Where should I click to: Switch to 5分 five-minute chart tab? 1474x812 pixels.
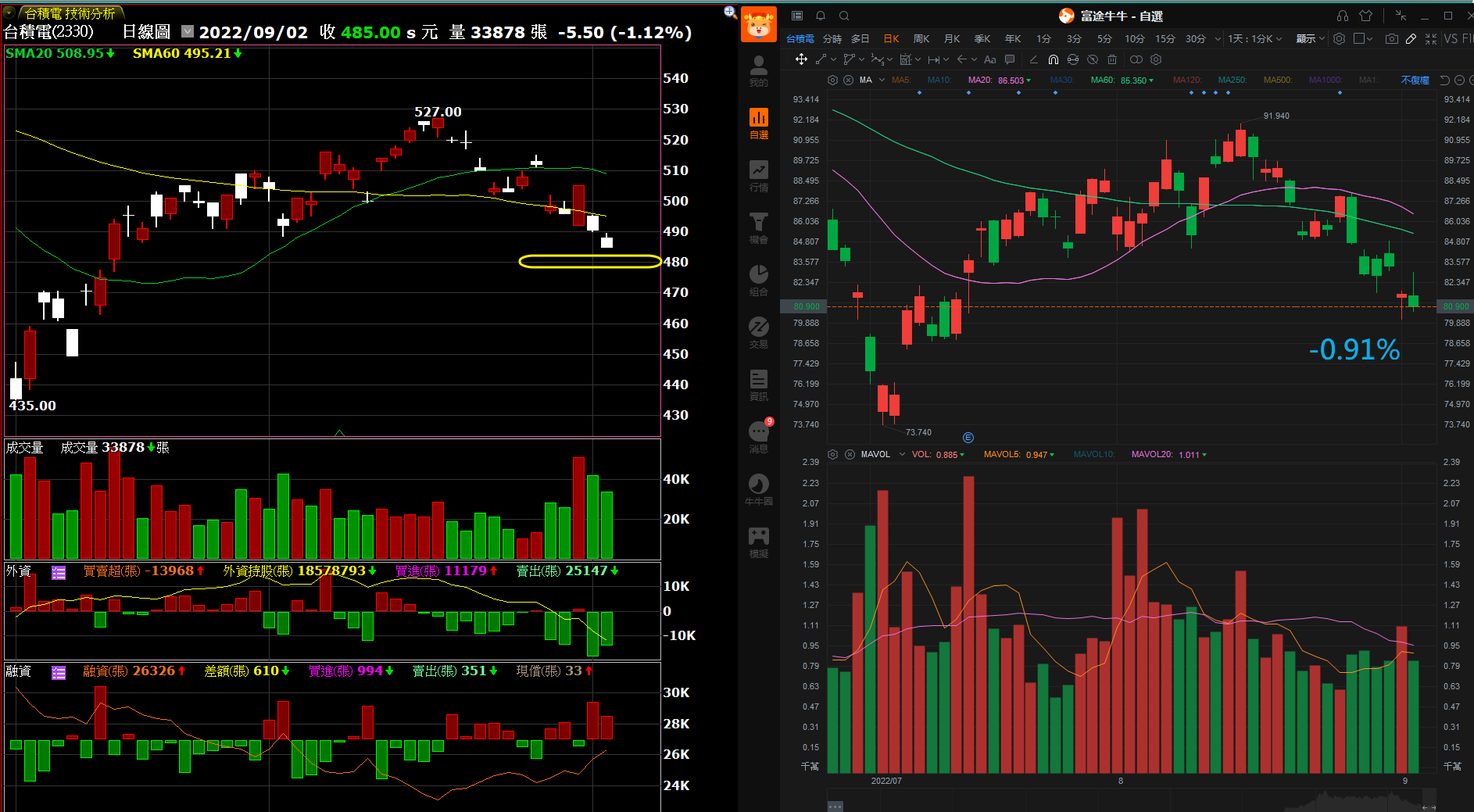pyautogui.click(x=1104, y=38)
